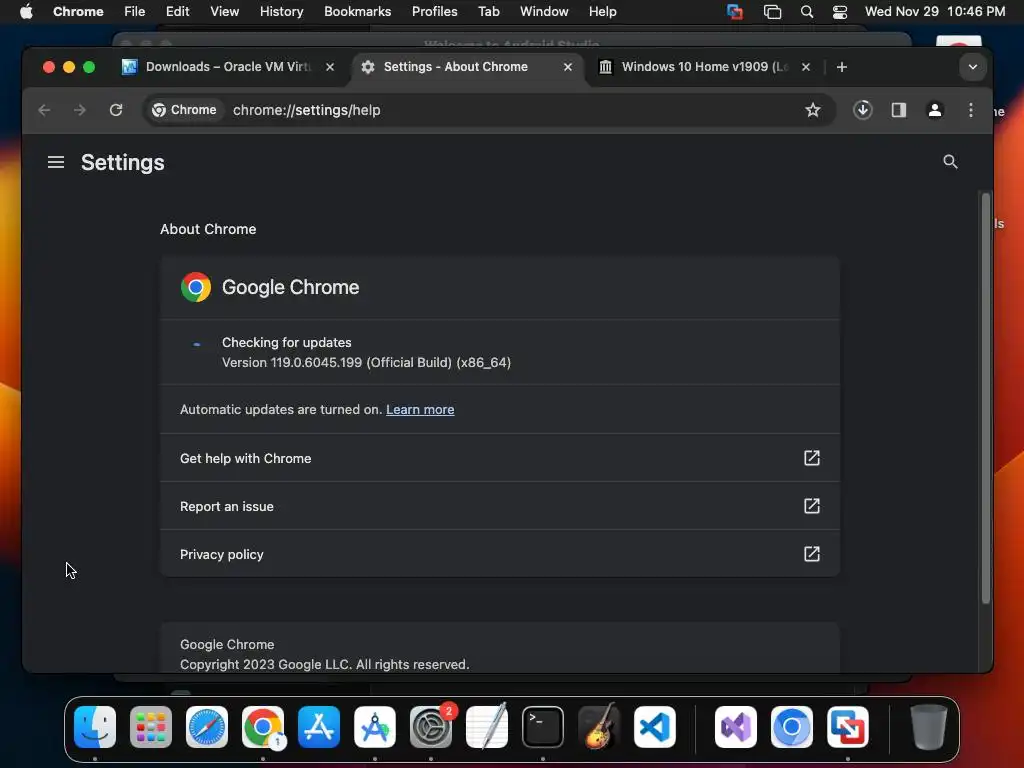Click the Chrome site info chip
Screen dimensions: 1024x768
pos(184,110)
